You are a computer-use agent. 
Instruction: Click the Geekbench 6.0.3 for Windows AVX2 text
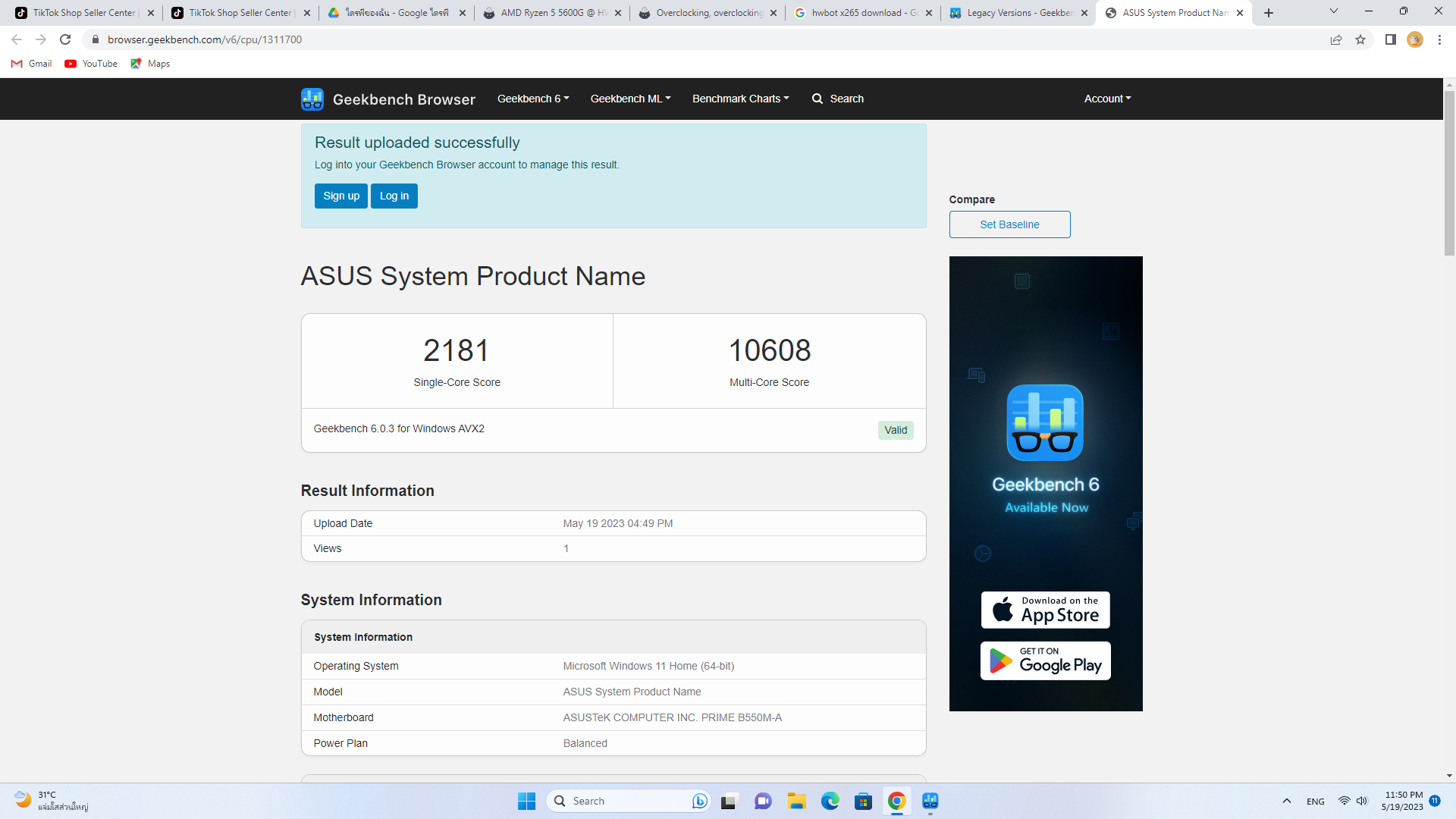[x=399, y=428]
